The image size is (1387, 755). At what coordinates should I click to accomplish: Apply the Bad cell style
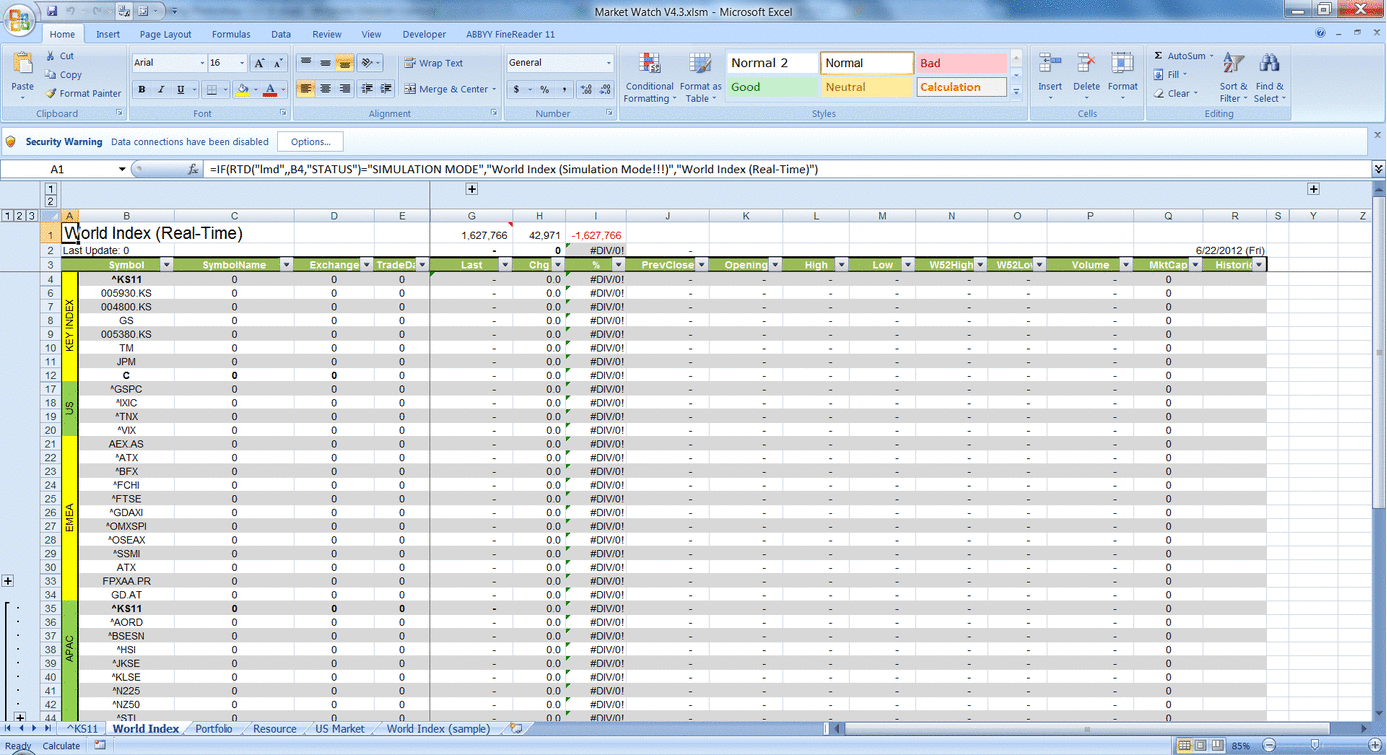pos(960,63)
